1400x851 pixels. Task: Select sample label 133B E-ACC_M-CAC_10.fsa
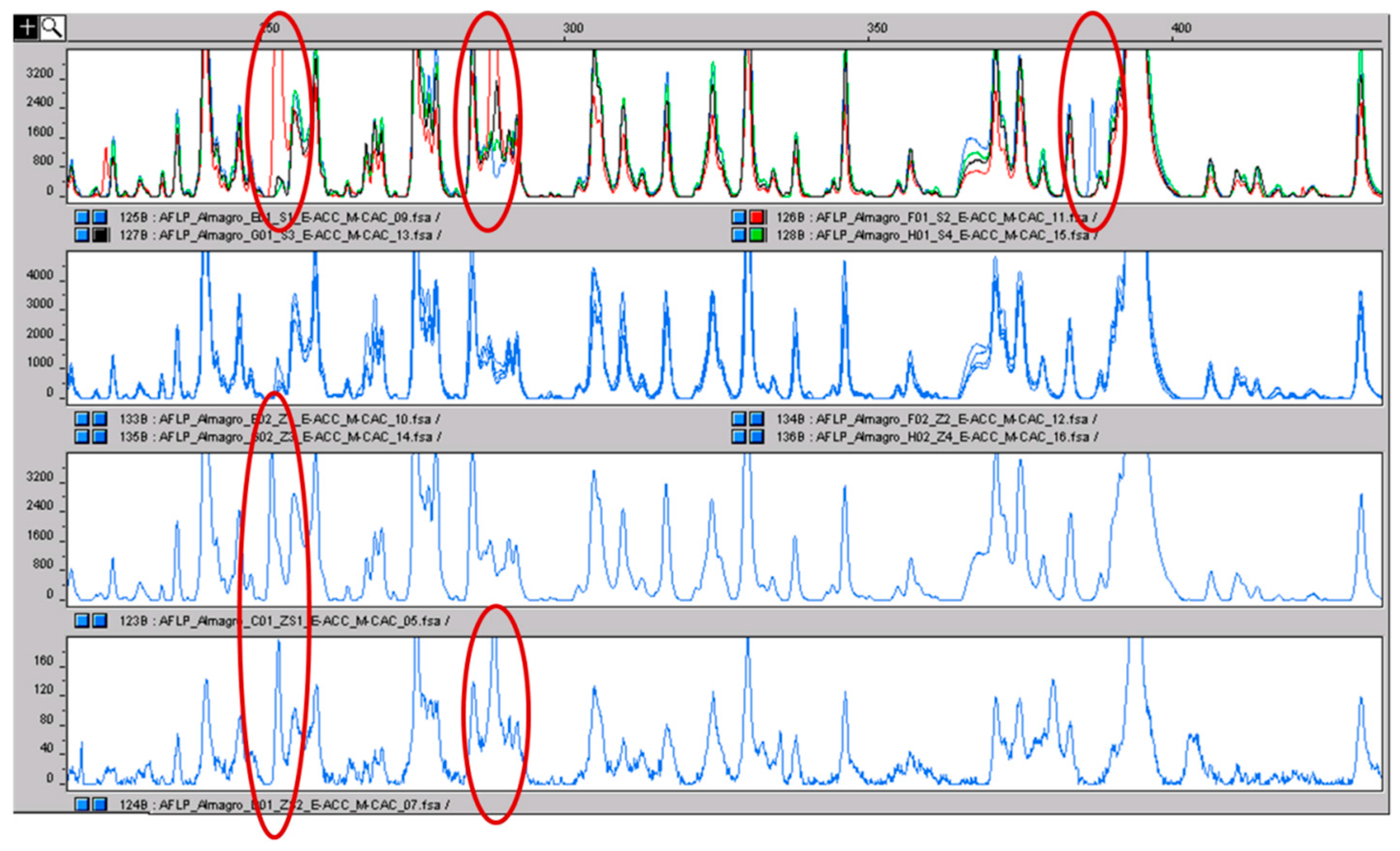pos(280,419)
